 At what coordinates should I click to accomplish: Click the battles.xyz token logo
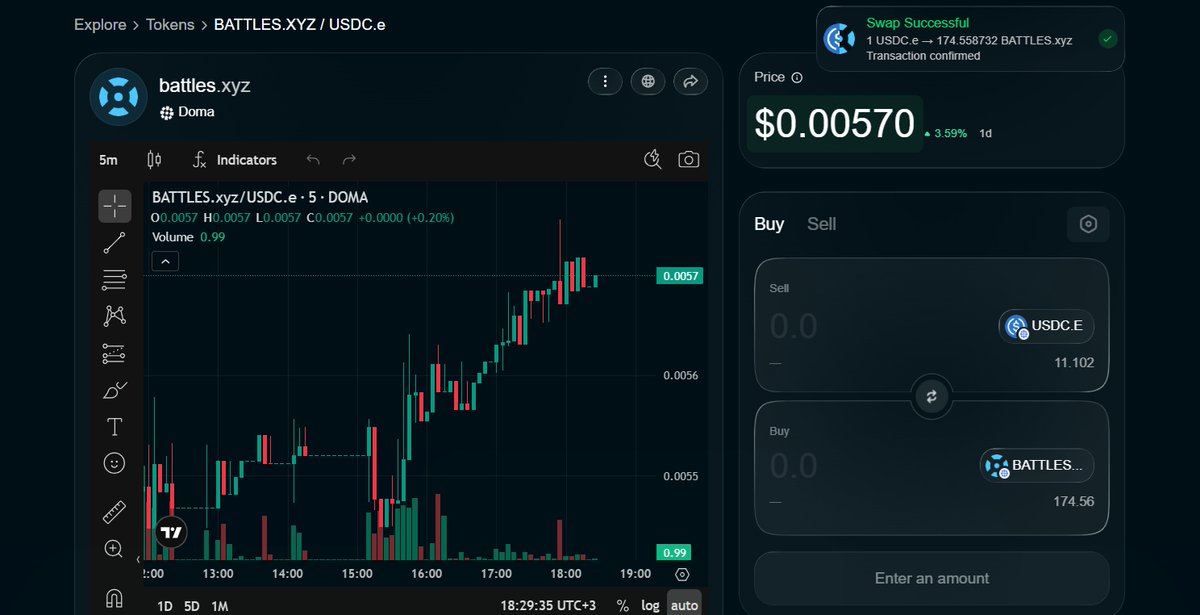pyautogui.click(x=118, y=97)
